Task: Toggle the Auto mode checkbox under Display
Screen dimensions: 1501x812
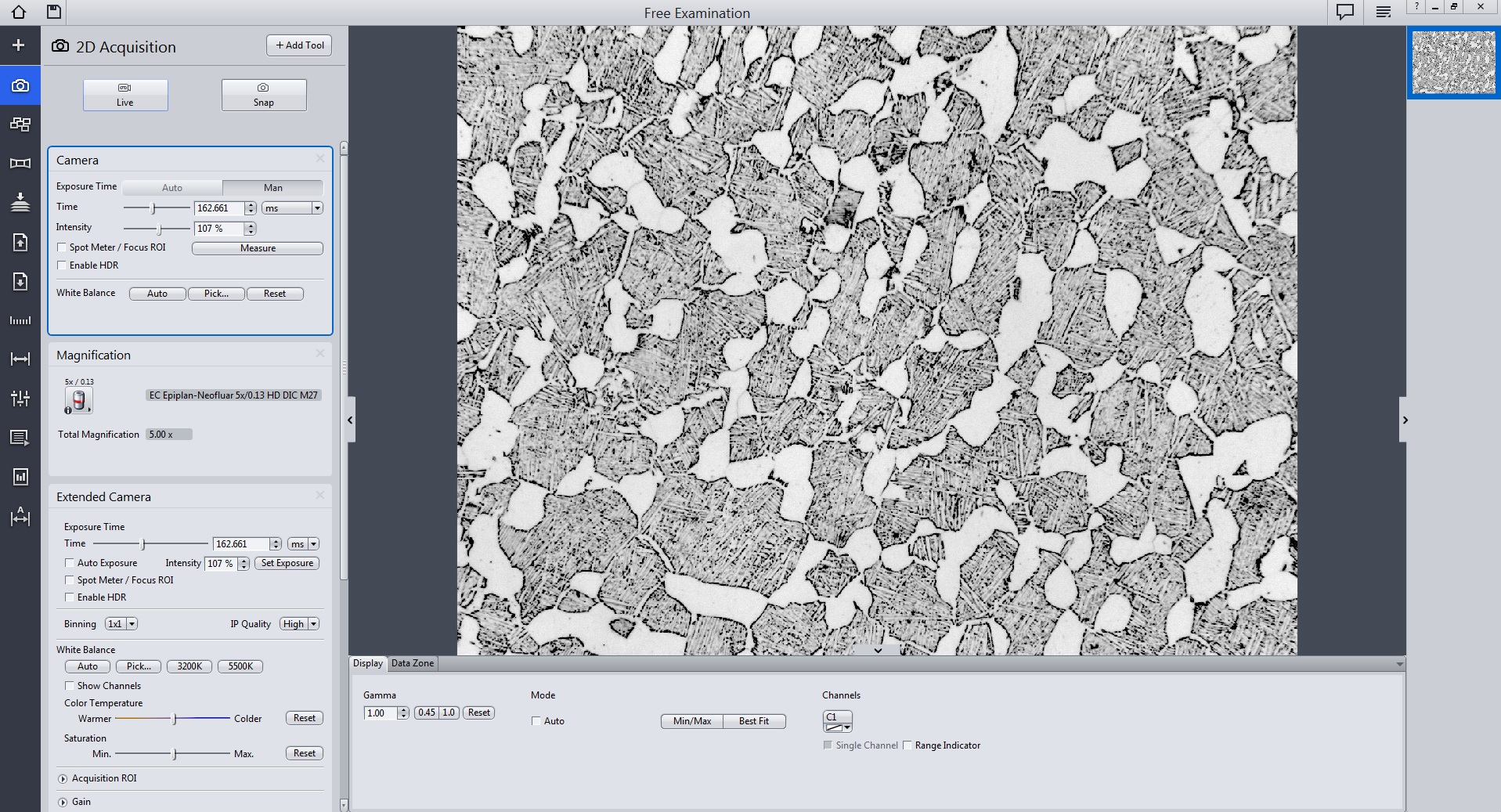Action: coord(536,721)
